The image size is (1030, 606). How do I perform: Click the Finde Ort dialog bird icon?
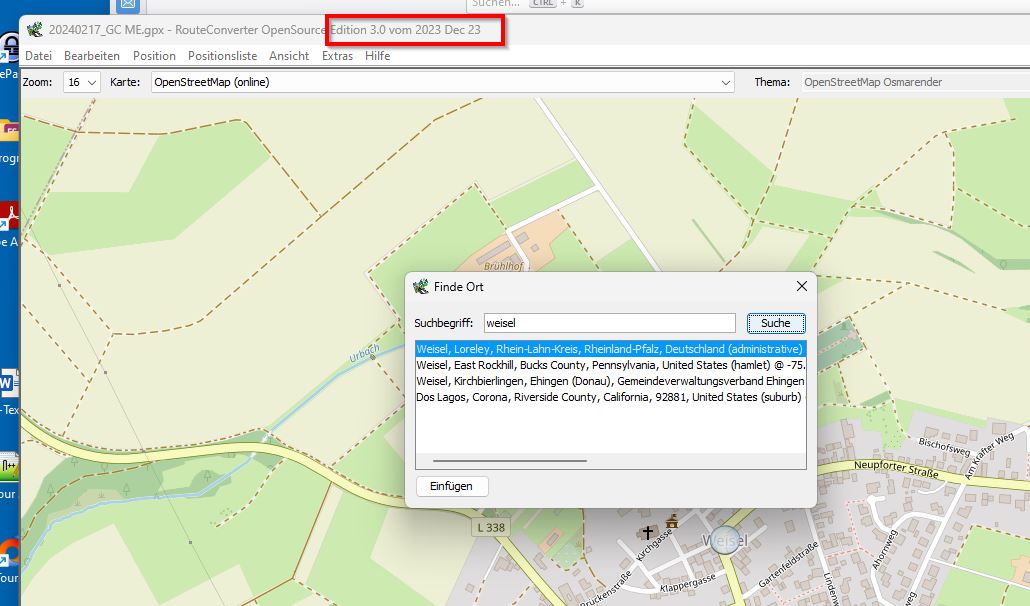pos(421,287)
